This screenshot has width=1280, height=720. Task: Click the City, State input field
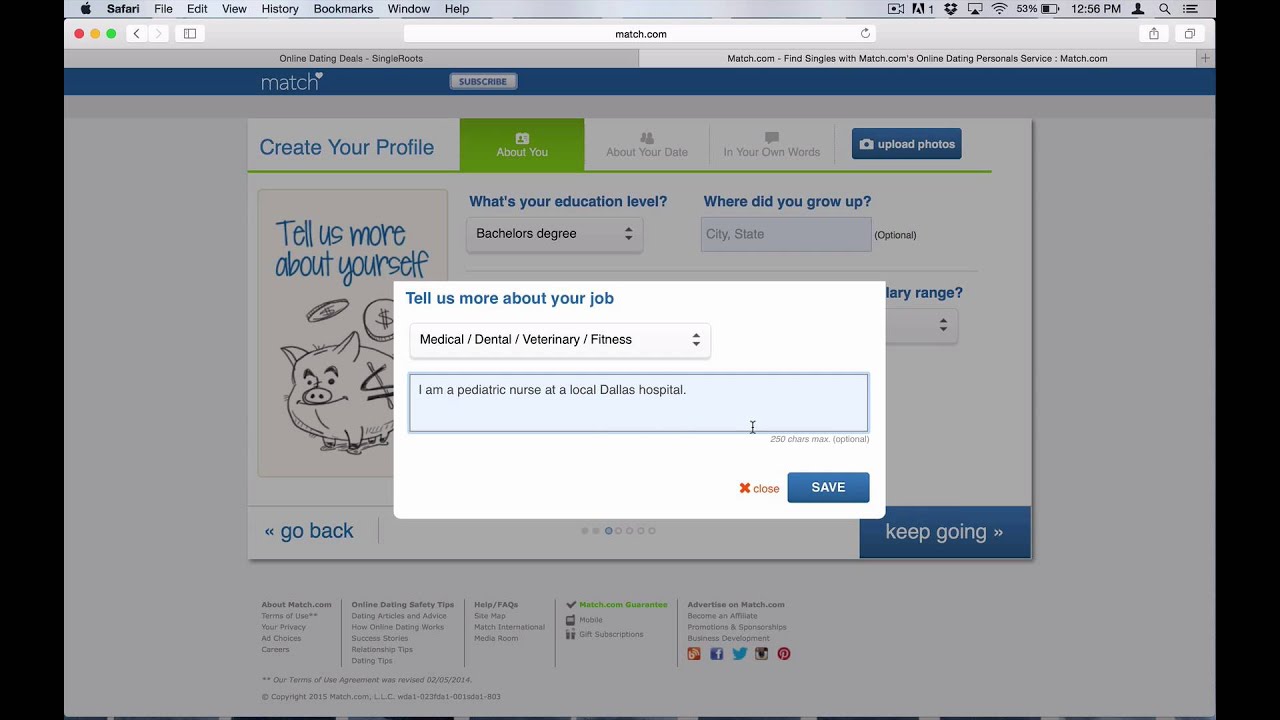pyautogui.click(x=786, y=234)
